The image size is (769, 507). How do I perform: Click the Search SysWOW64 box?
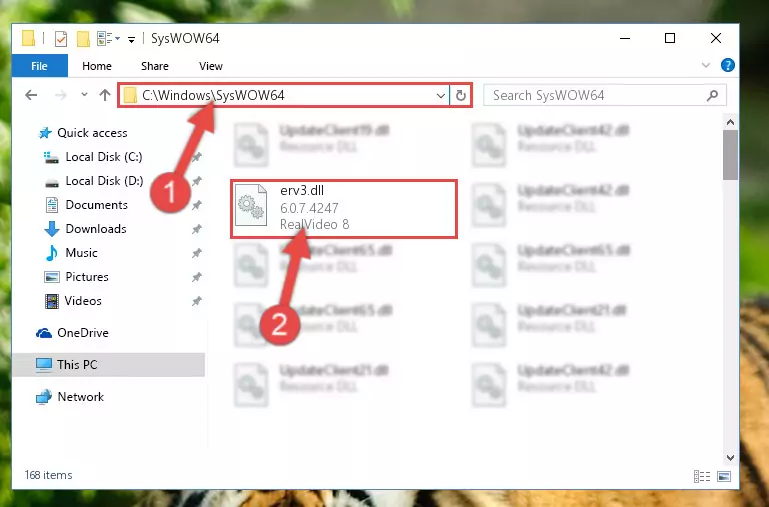605,95
